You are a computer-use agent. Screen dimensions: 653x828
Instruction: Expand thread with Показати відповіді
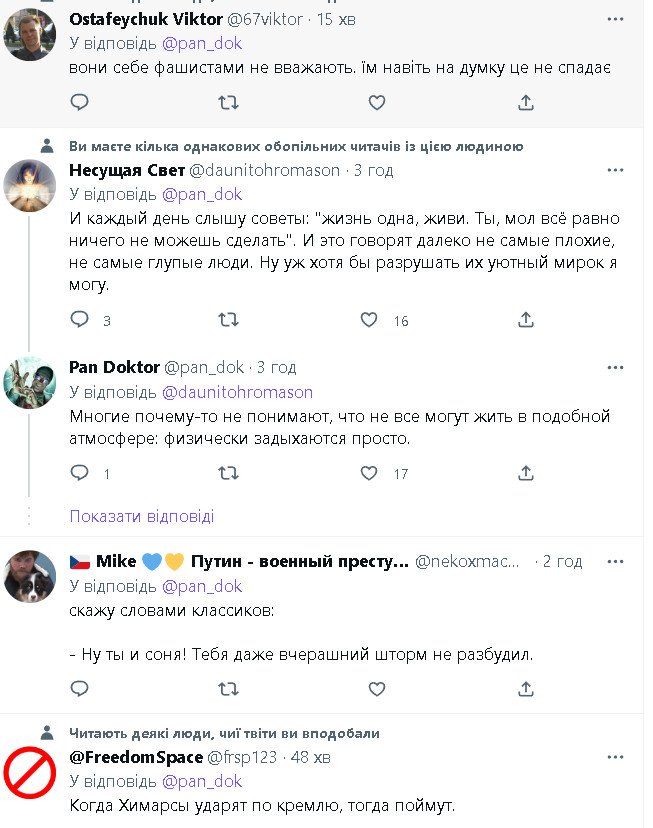pos(141,517)
